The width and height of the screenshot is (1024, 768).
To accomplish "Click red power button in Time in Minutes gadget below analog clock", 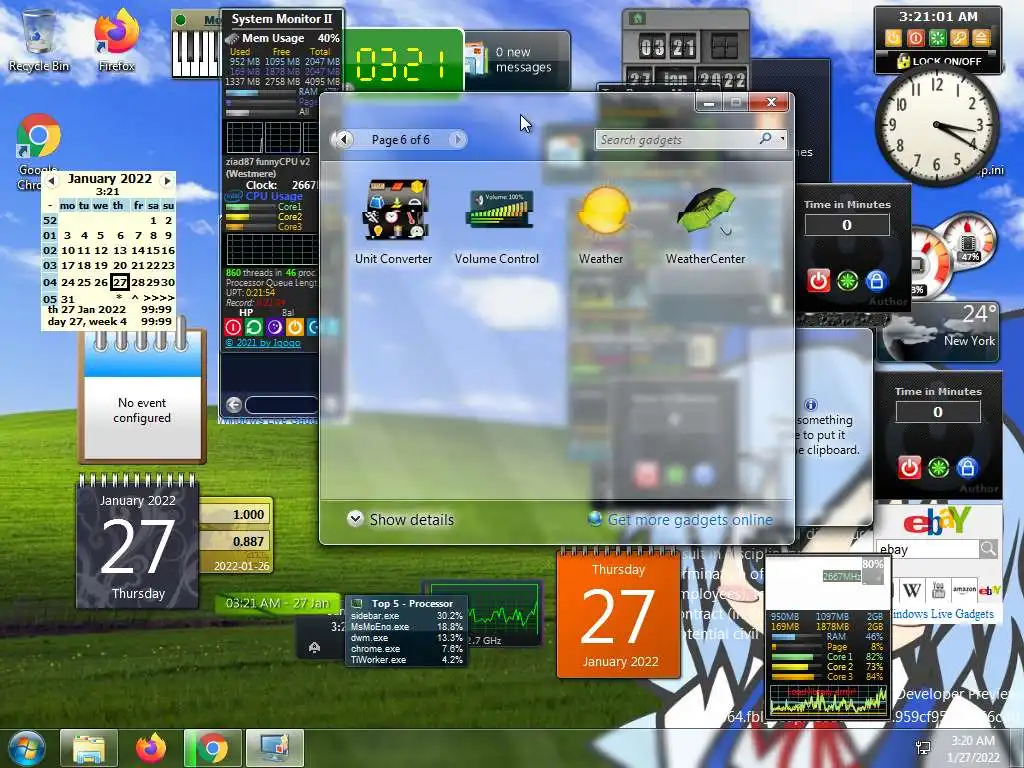I will pyautogui.click(x=818, y=281).
